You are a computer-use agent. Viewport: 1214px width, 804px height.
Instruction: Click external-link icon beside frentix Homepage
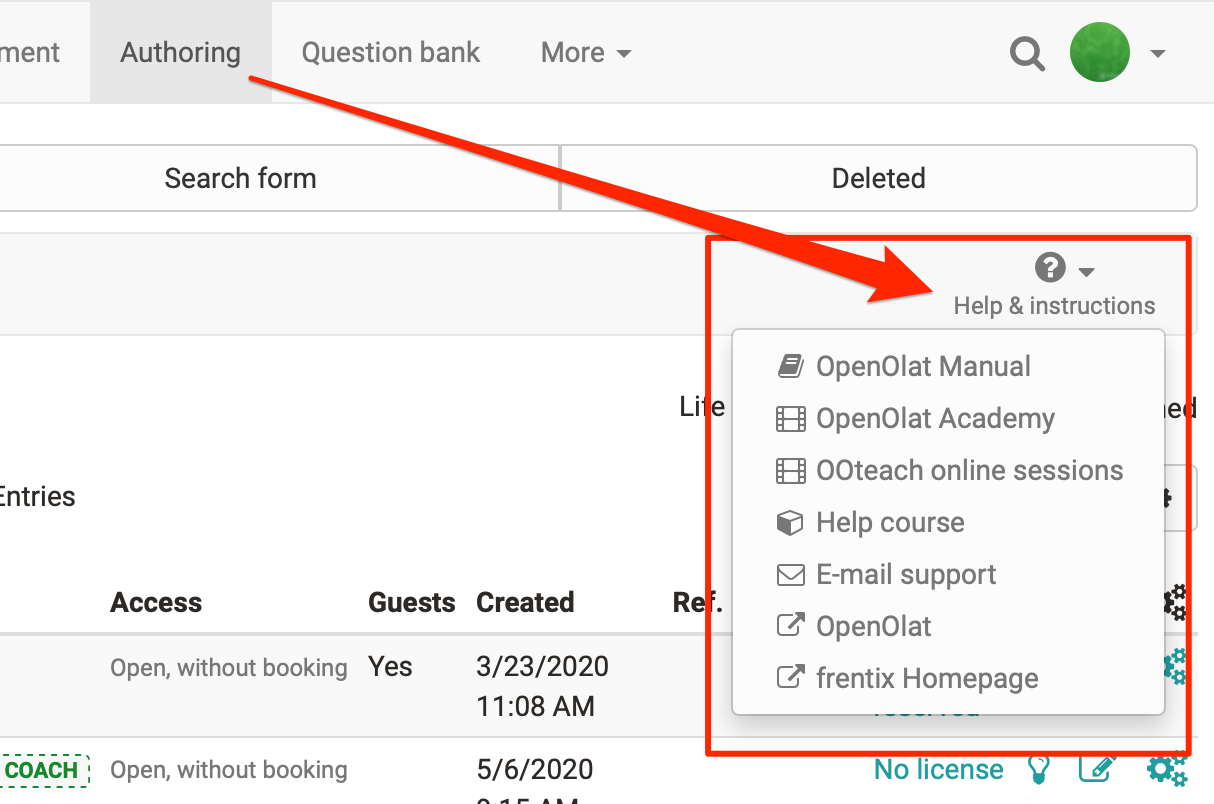point(791,678)
